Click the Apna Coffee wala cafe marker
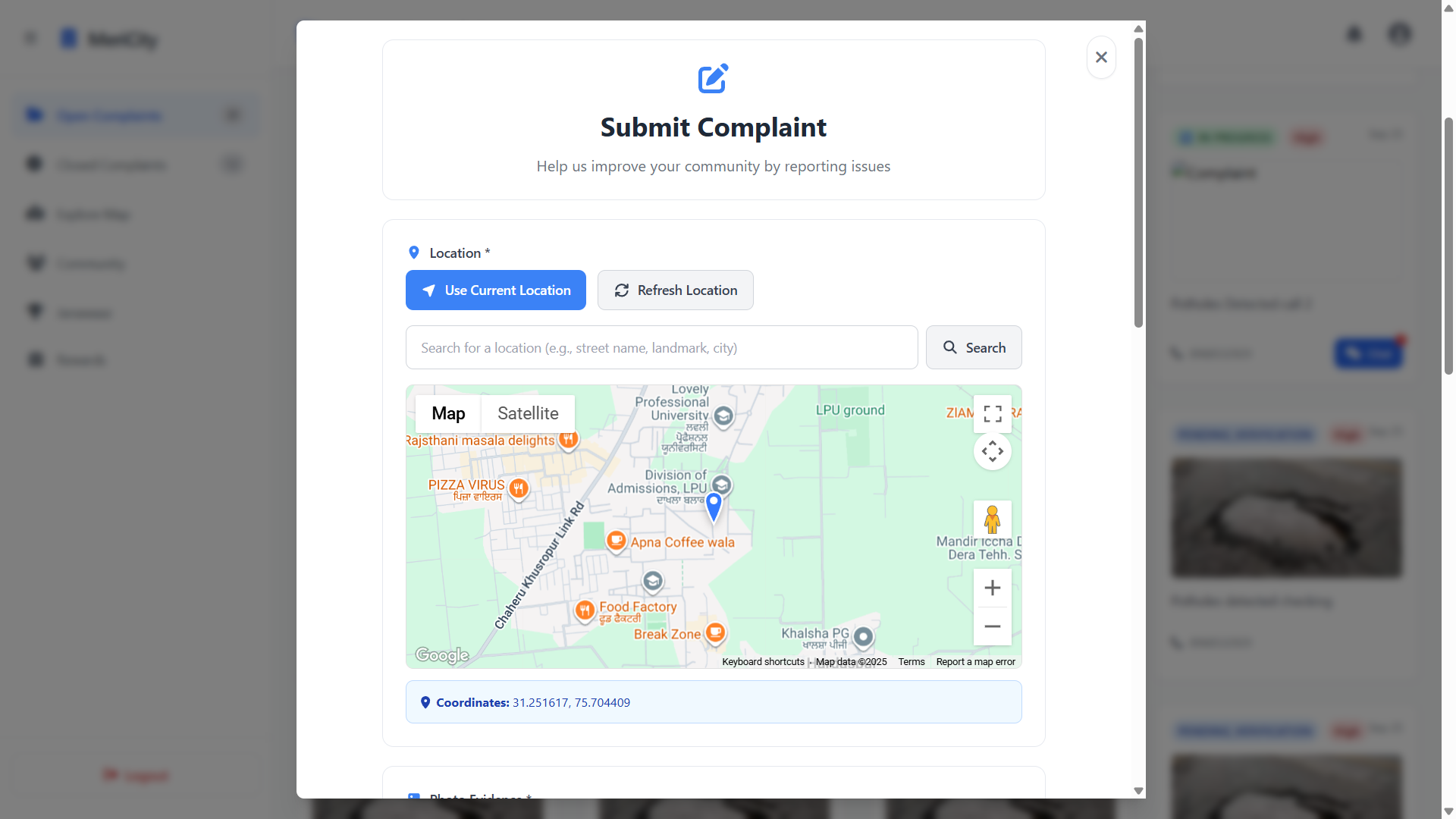Screen dimensions: 1456x819 coord(617,541)
